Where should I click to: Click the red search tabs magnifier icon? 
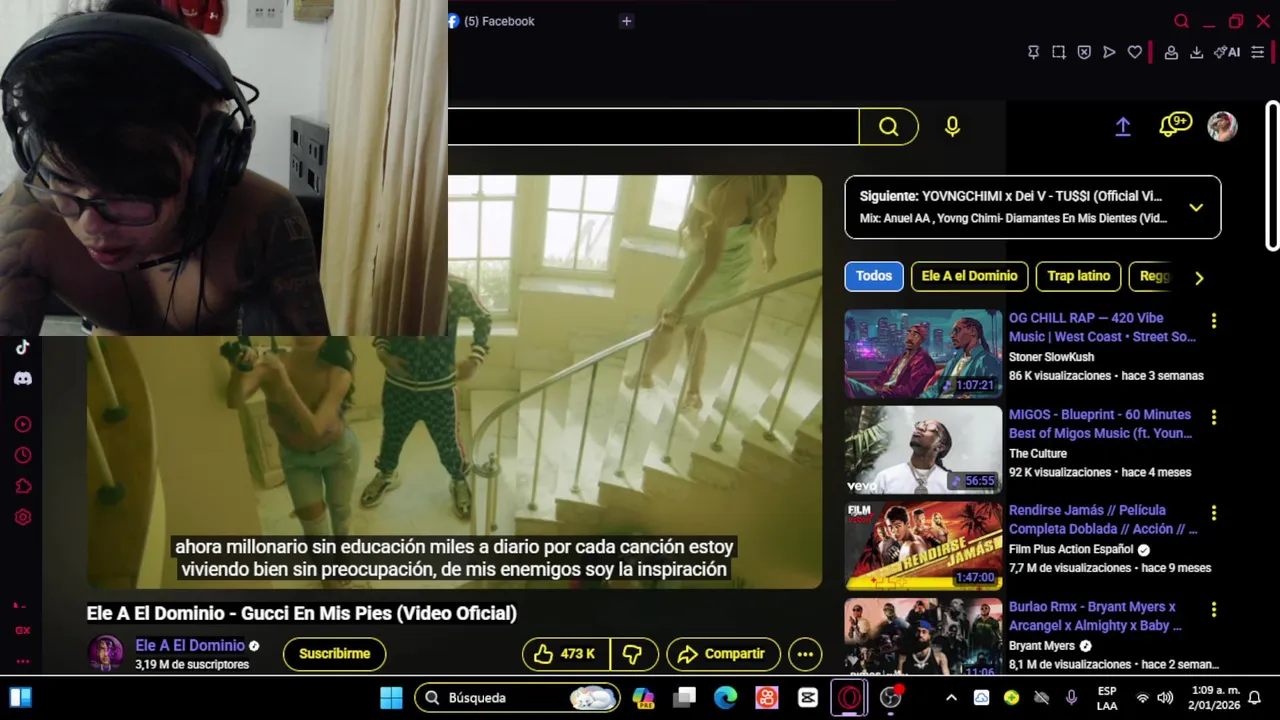[x=1181, y=21]
